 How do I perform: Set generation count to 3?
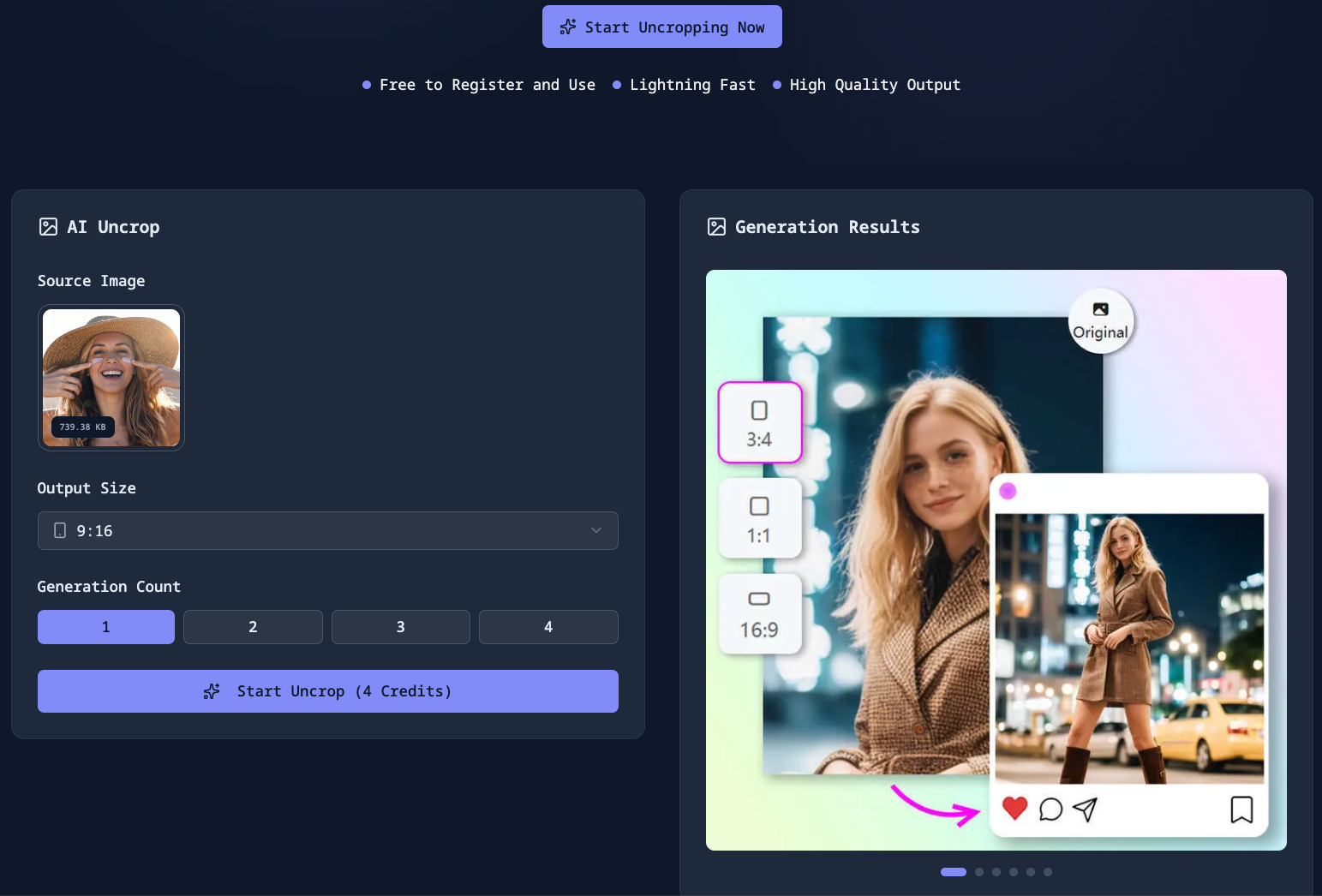point(400,627)
